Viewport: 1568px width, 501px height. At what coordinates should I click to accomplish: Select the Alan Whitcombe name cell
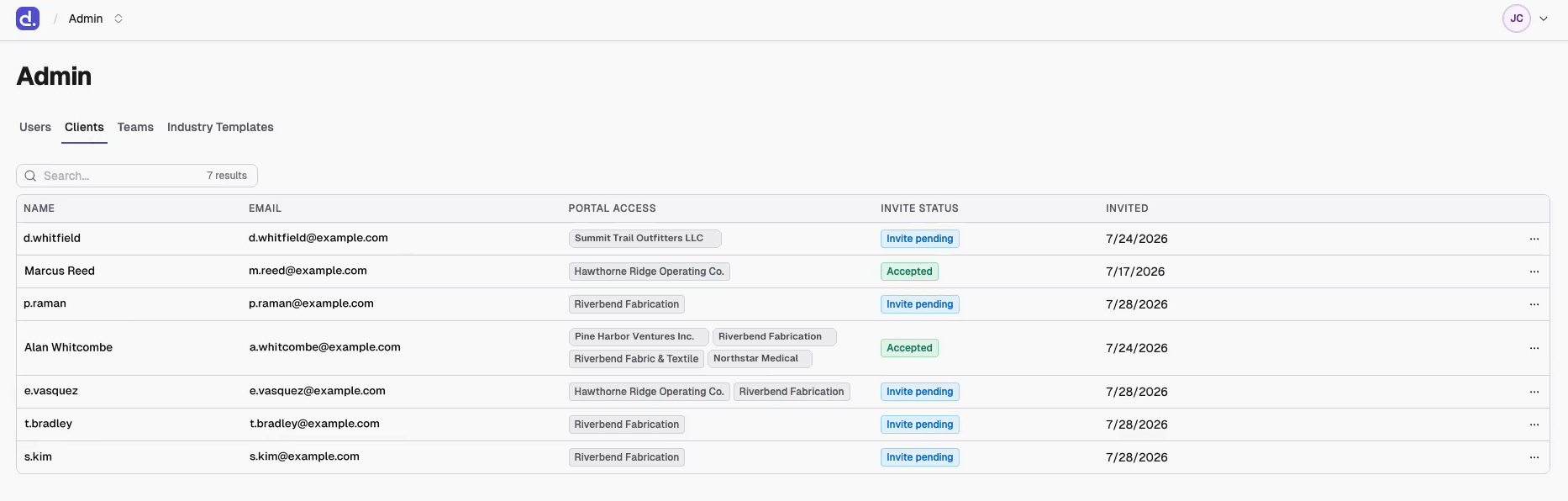pos(68,347)
